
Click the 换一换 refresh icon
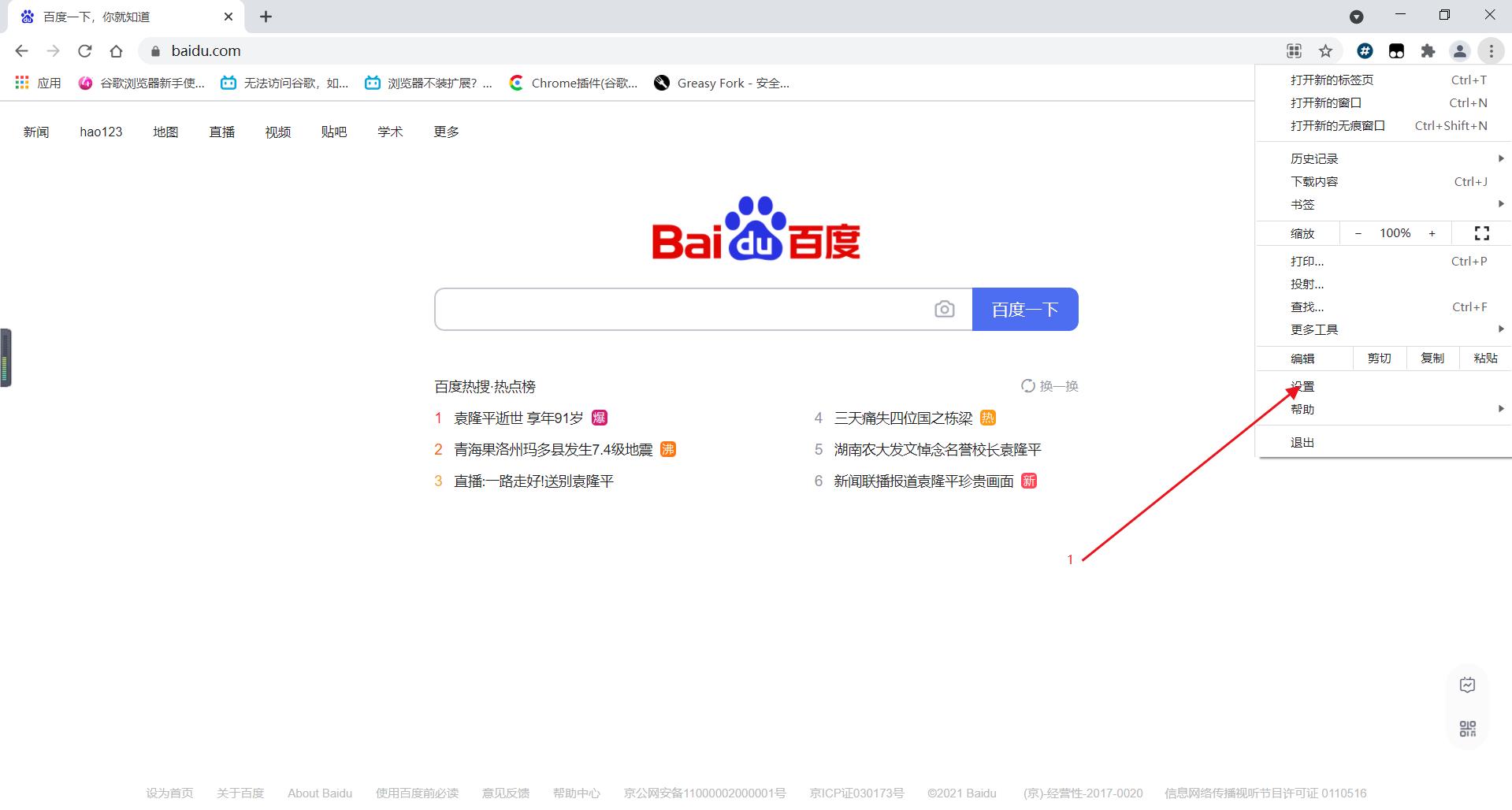tap(1027, 386)
